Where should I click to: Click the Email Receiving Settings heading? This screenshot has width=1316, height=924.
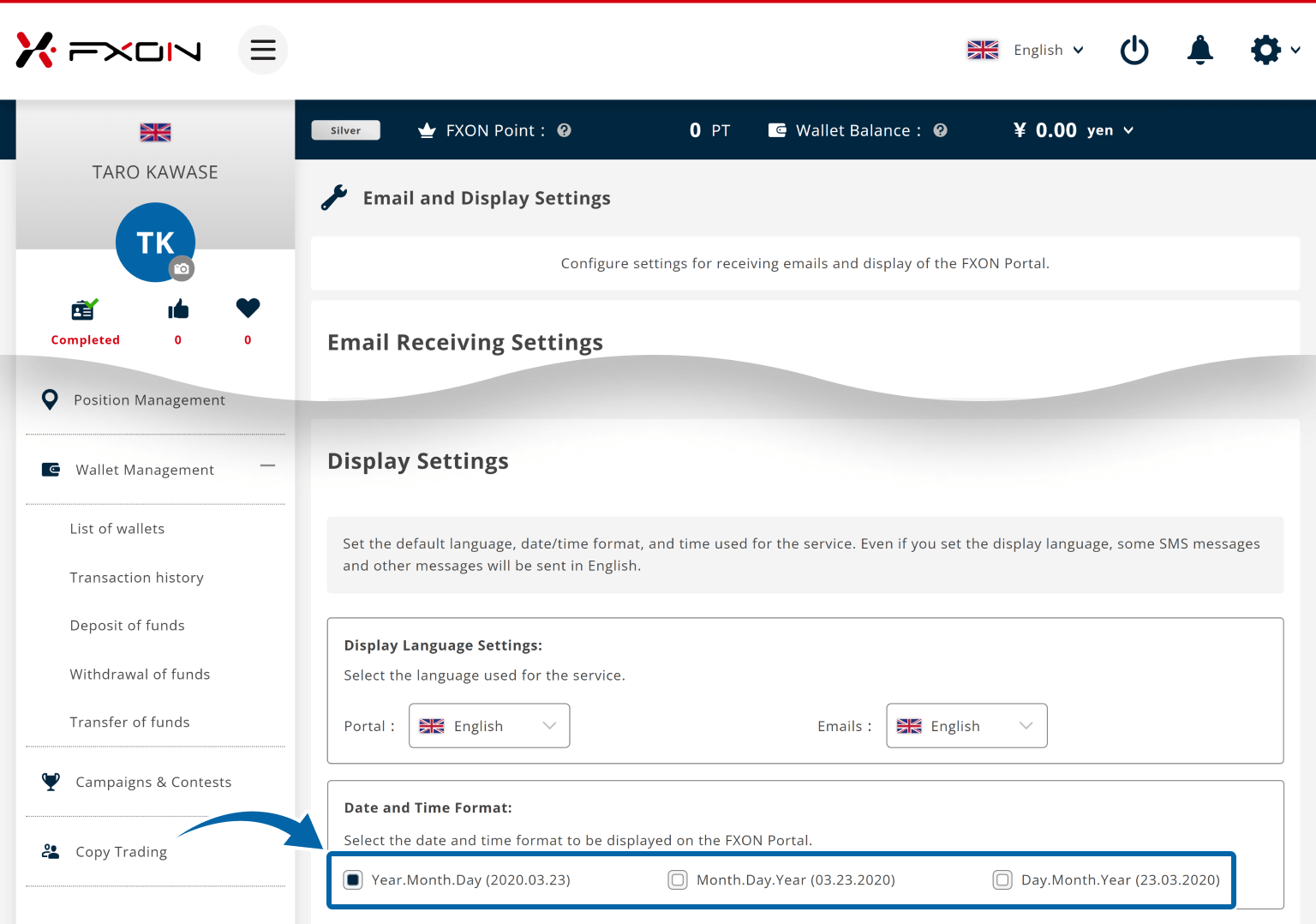pos(465,343)
